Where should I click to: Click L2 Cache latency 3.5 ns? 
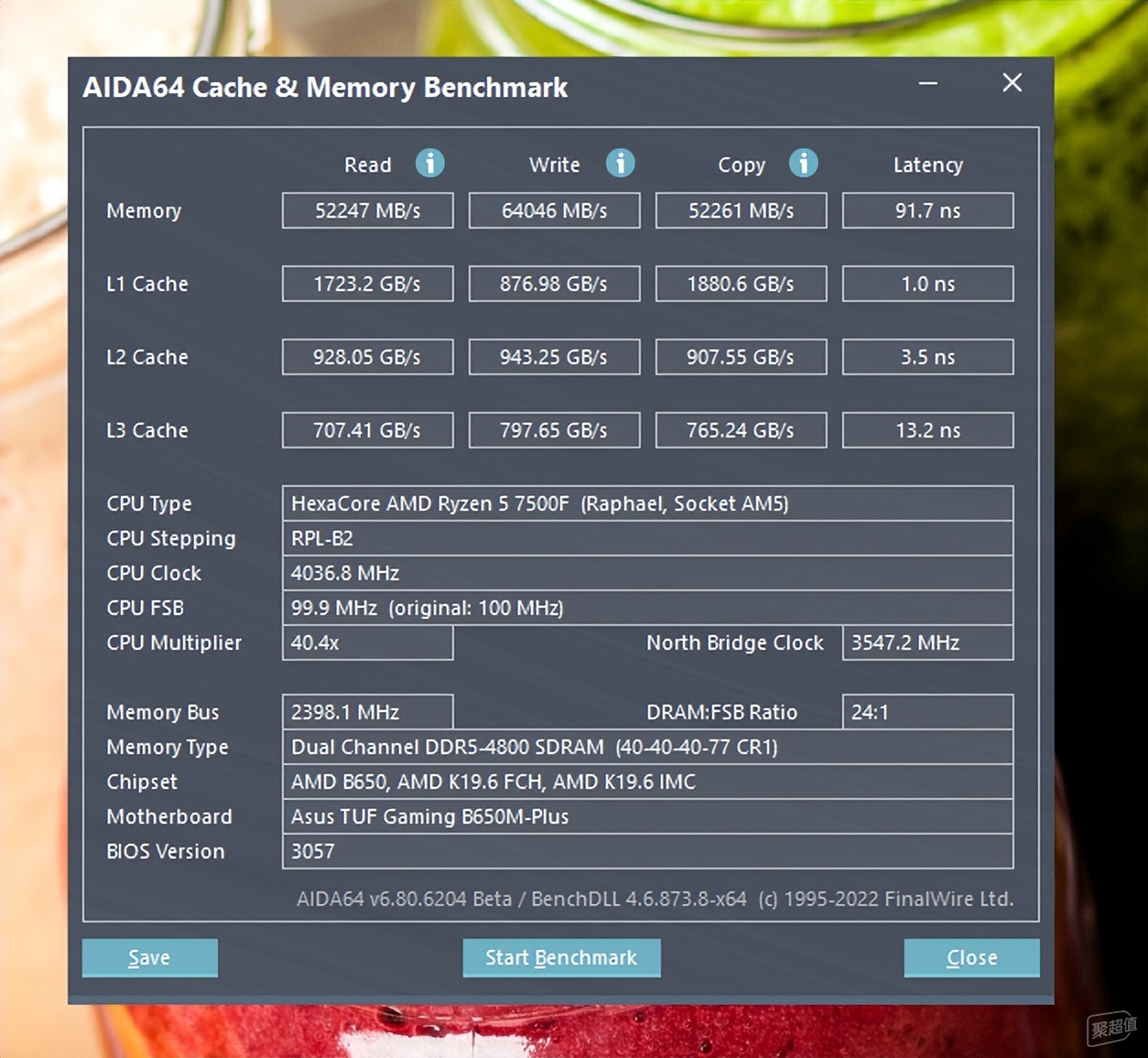tap(928, 357)
